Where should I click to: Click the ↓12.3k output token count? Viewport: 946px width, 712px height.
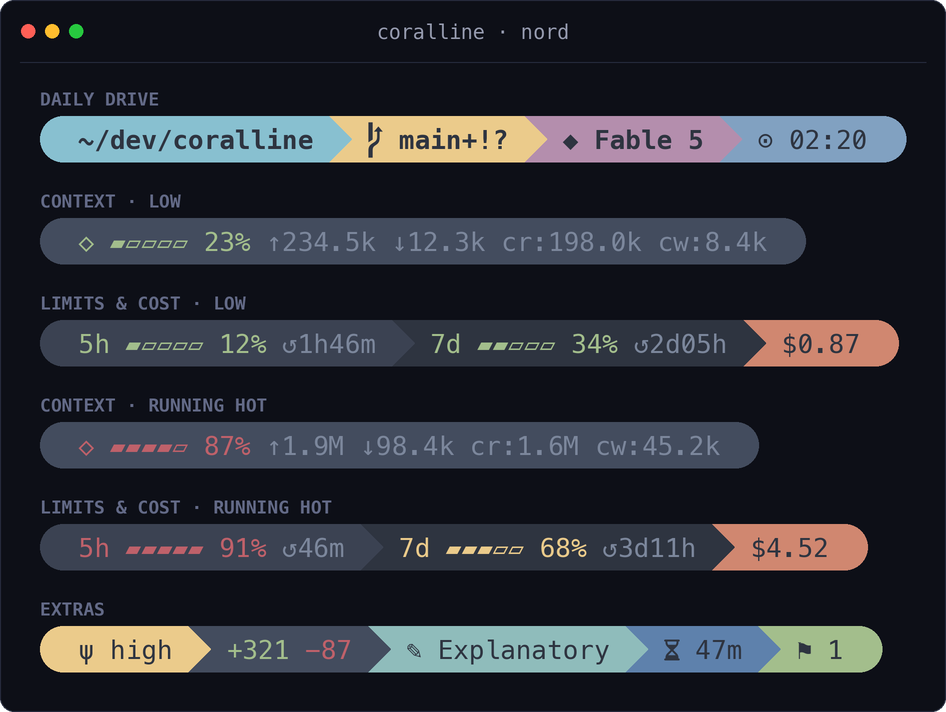(x=439, y=243)
